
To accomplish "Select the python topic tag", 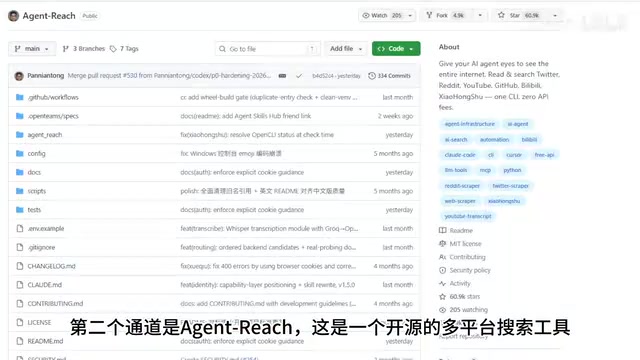I will (512, 170).
